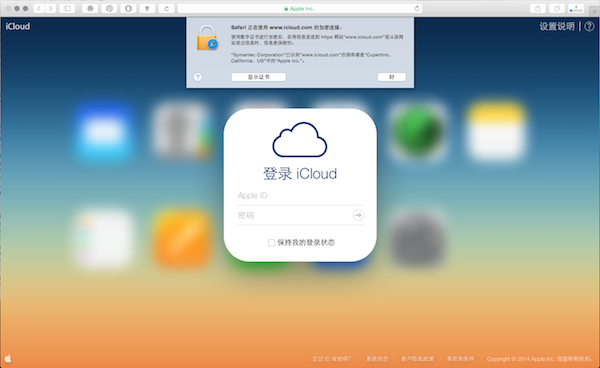The image size is (600, 368).
Task: Open the blurred yellow Notes app icon
Action: click(496, 132)
